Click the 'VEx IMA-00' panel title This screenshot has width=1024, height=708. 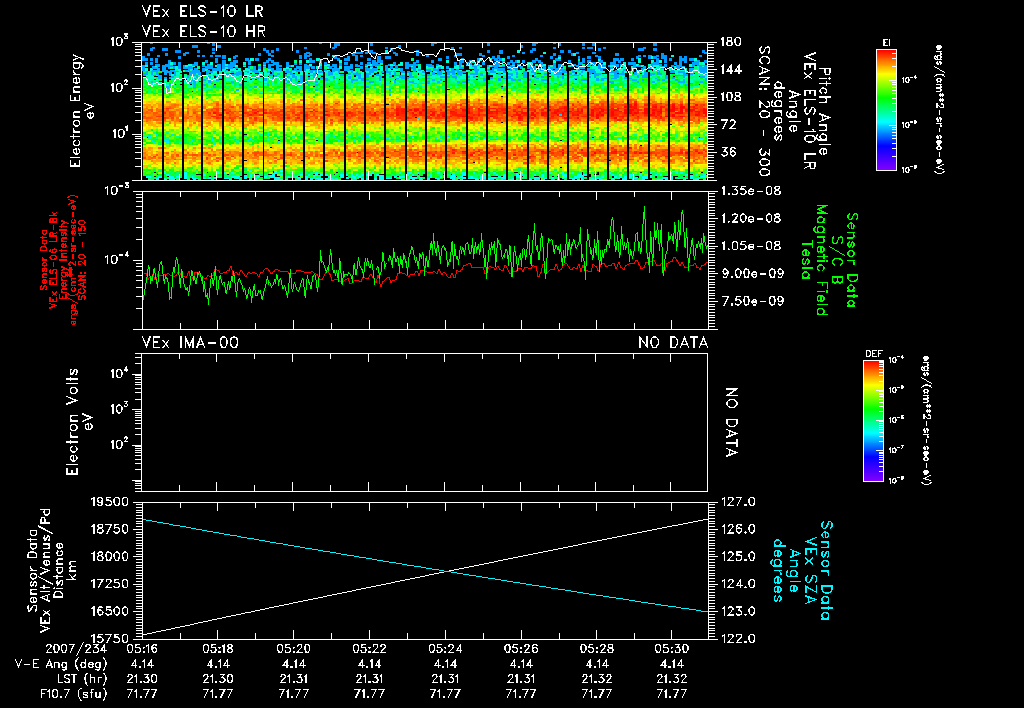coord(190,342)
